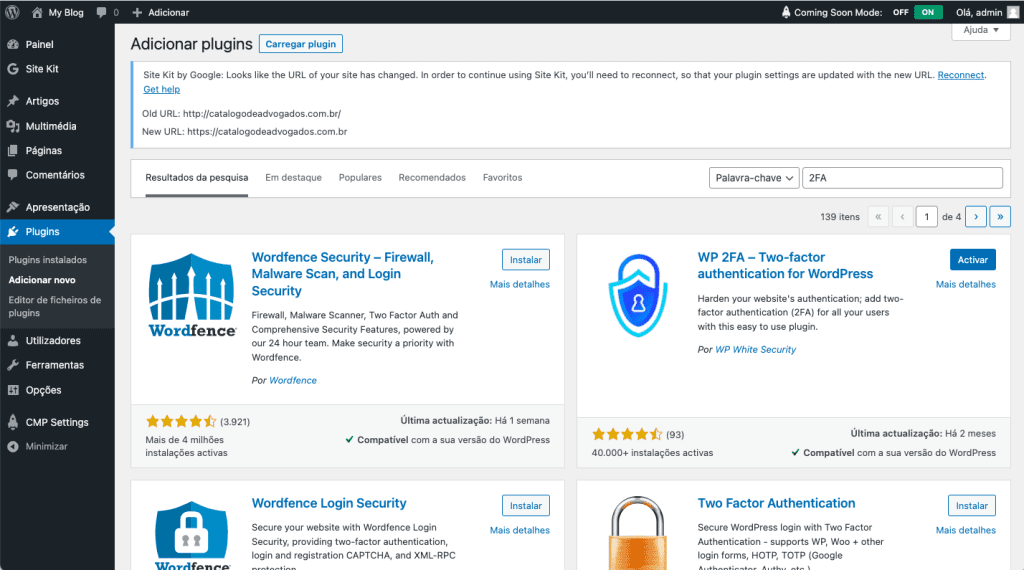Viewport: 1024px width, 570px height.
Task: Click the 139 itens count text
Action: click(840, 217)
